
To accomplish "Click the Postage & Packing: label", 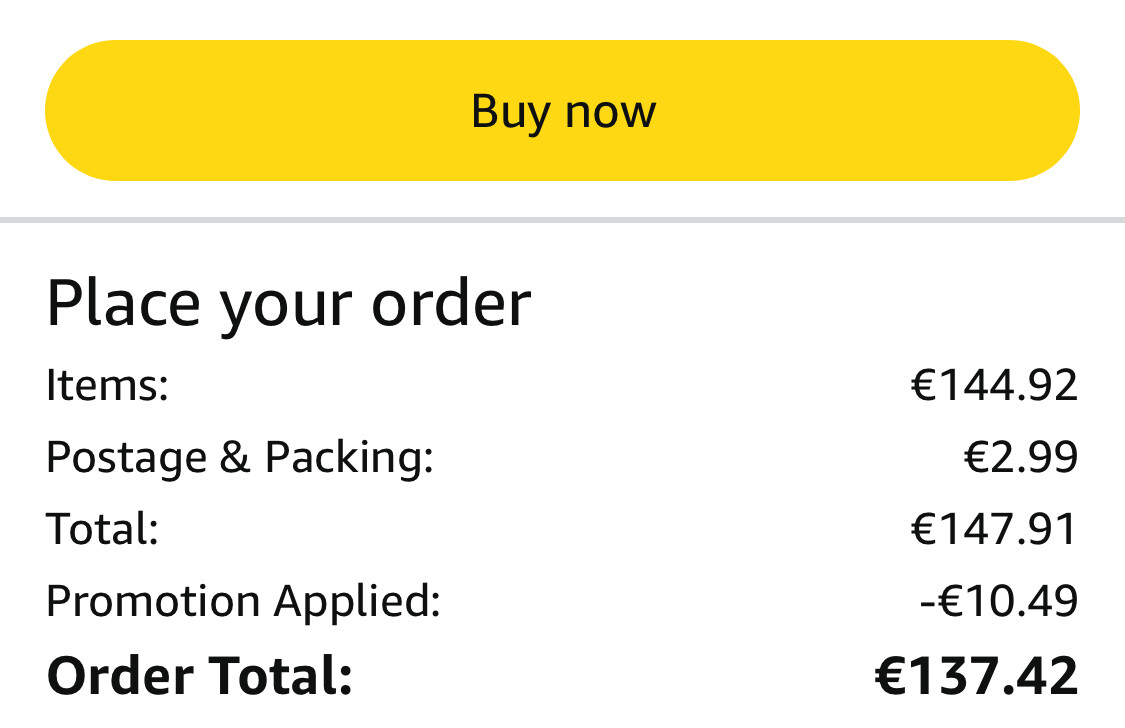I will point(240,459).
